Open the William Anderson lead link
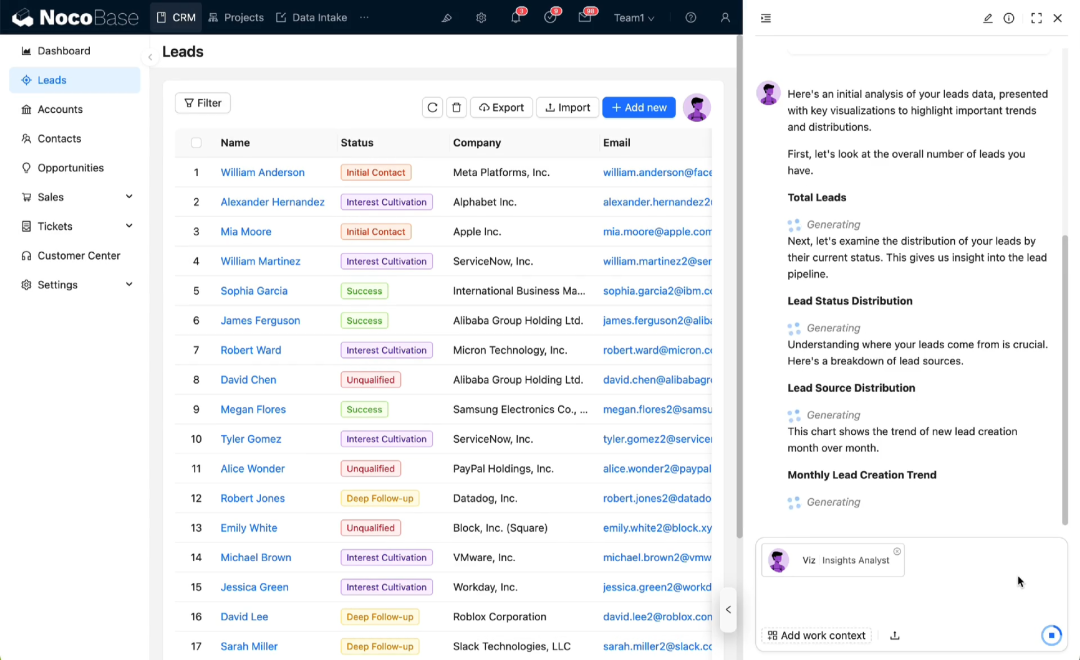This screenshot has width=1080, height=660. [262, 172]
